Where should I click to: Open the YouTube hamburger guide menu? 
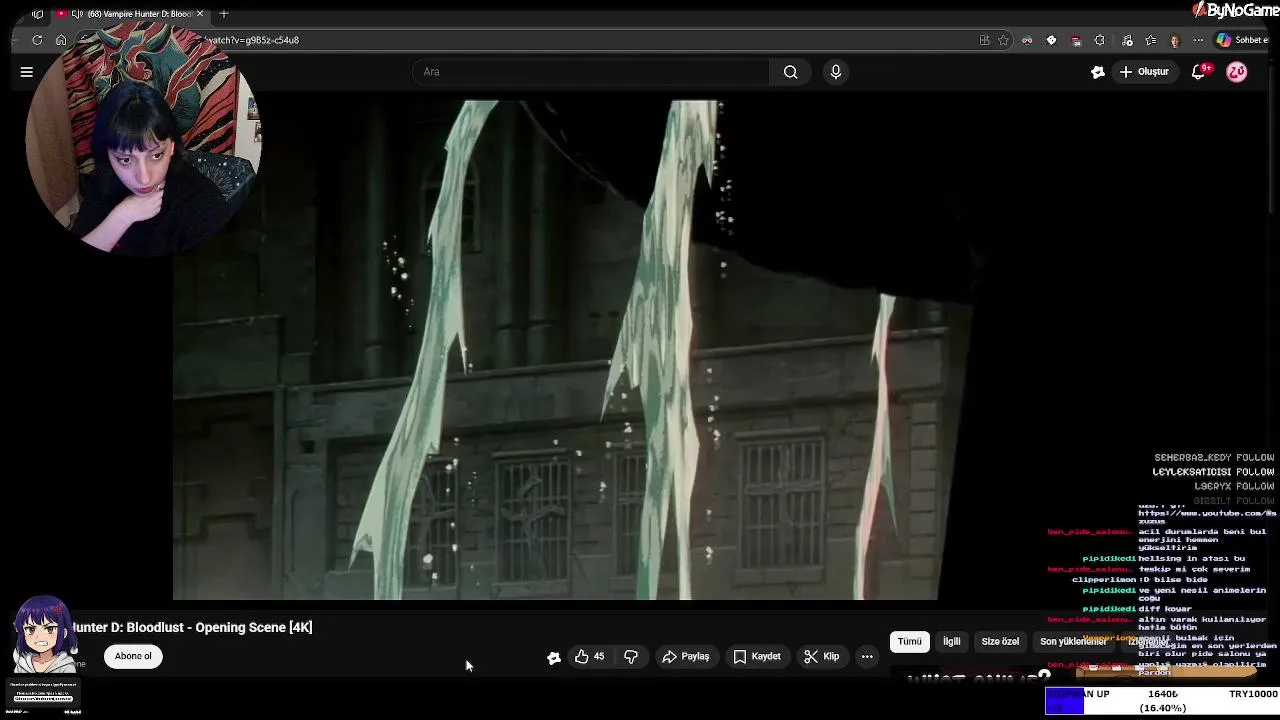point(27,72)
